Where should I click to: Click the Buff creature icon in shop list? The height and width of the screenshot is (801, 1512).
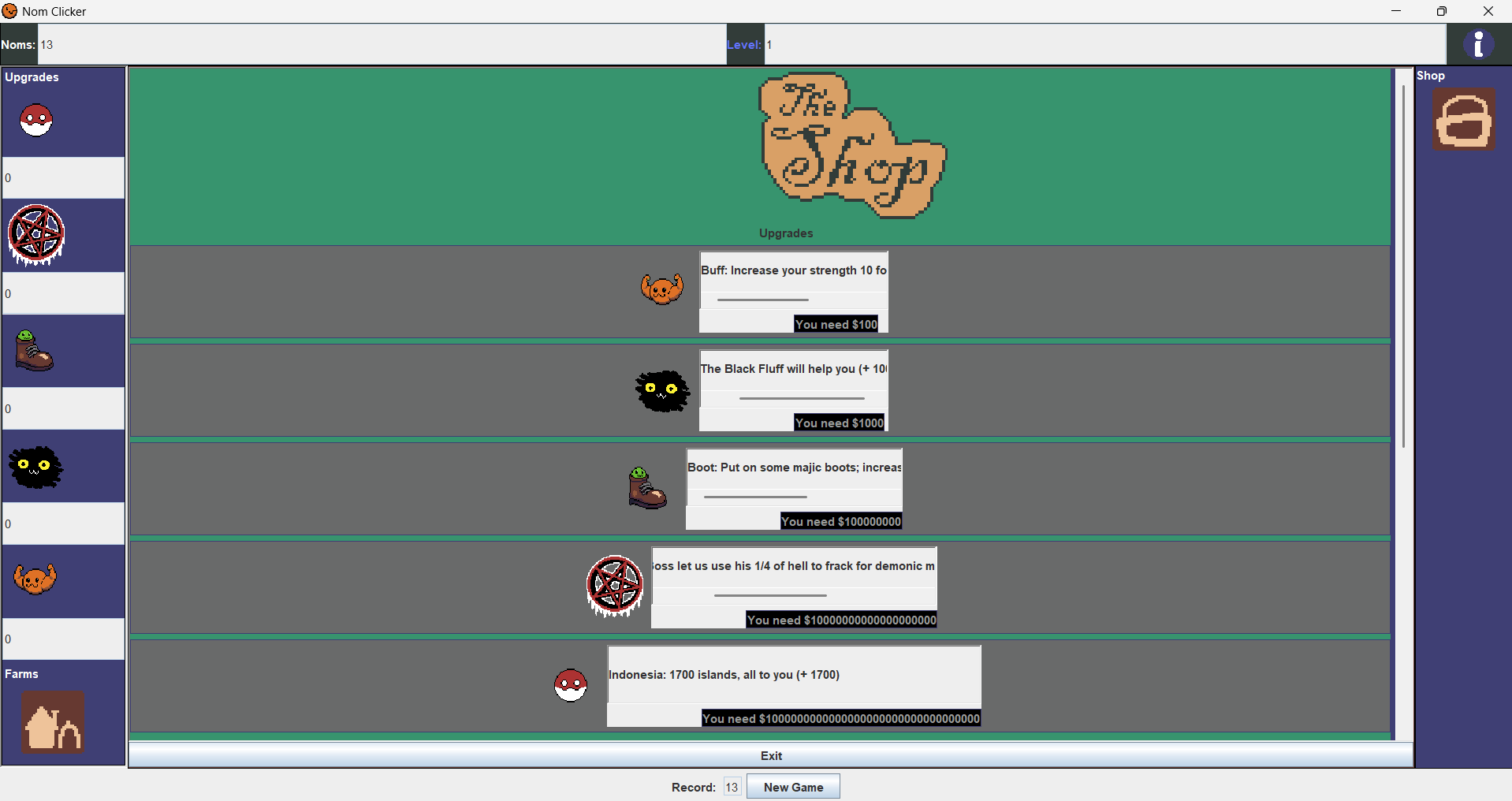point(661,289)
